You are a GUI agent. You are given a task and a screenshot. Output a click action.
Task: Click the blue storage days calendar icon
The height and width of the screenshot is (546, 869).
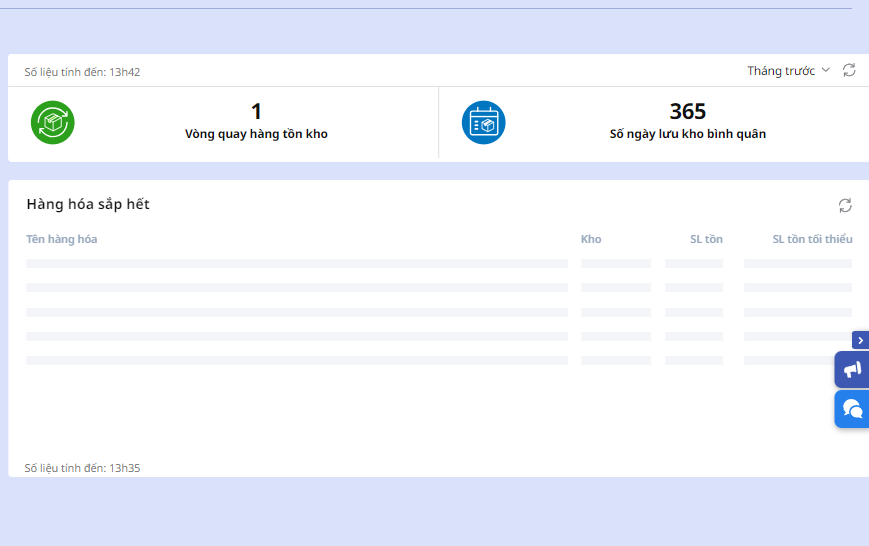[483, 123]
